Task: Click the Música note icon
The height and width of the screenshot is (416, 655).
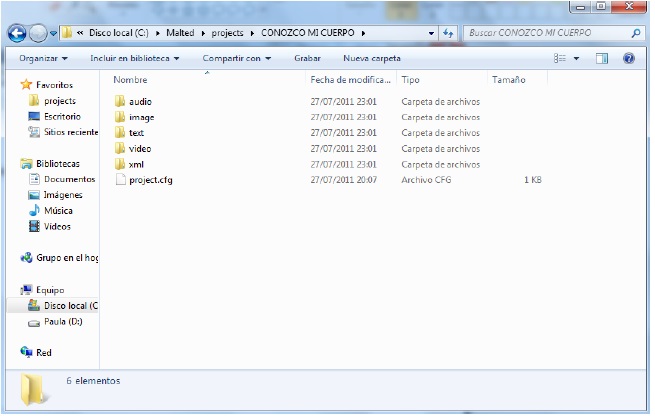Action: coord(34,211)
